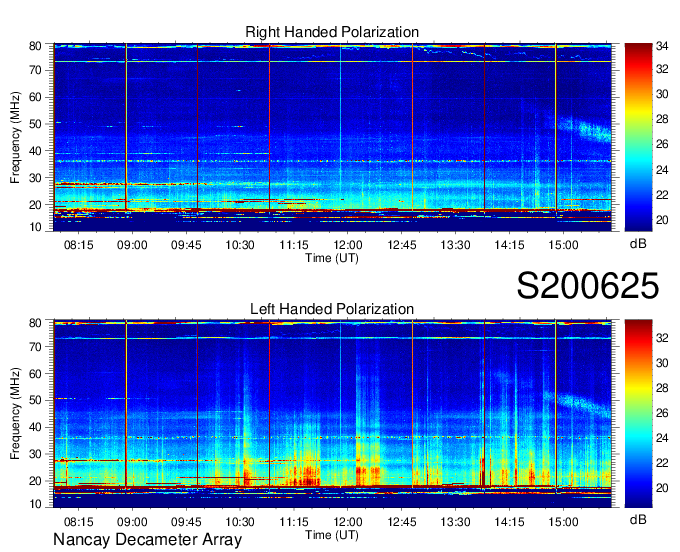
Task: Click the 12:00 time tick in Left Handed plot
Action: [x=348, y=522]
